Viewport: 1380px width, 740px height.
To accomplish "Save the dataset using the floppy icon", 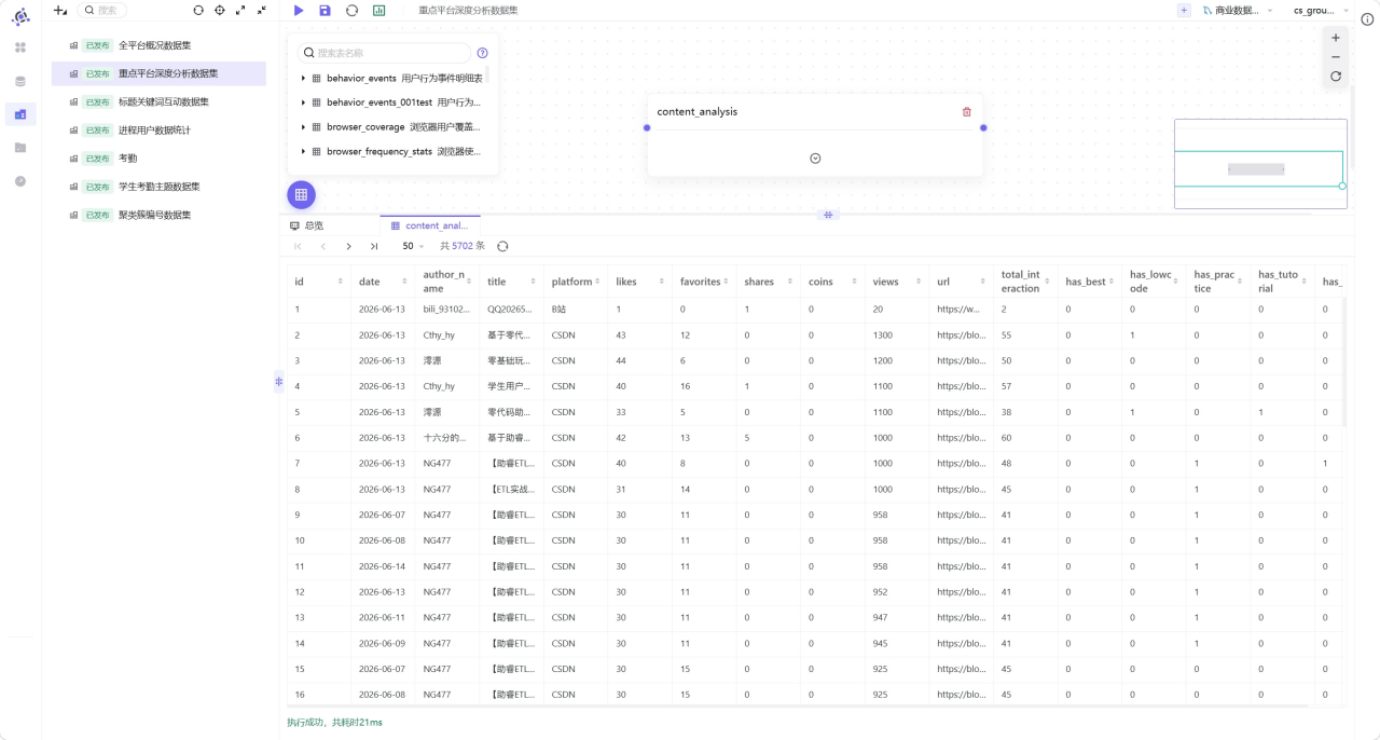I will [325, 10].
